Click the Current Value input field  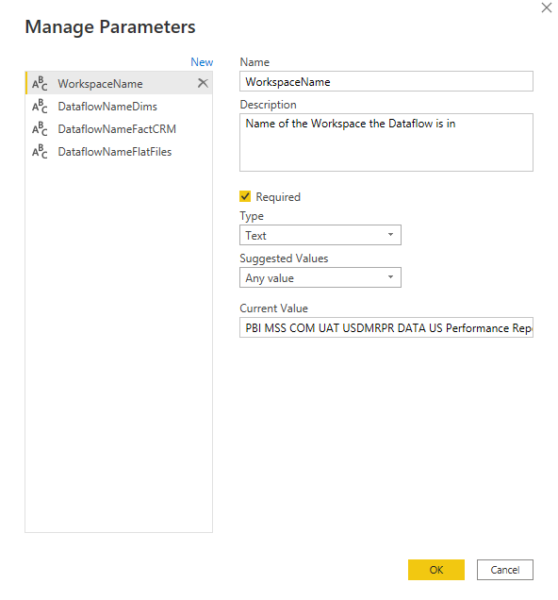tap(386, 328)
